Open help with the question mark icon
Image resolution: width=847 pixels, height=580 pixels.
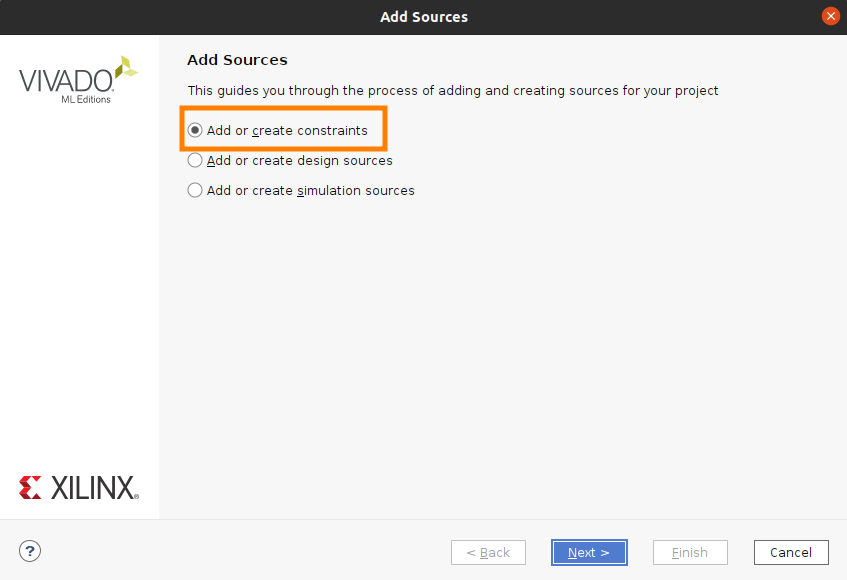click(30, 551)
